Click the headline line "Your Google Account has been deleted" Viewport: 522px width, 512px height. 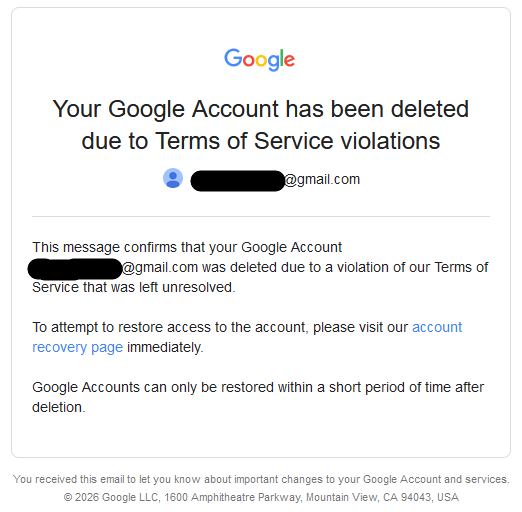[x=261, y=109]
